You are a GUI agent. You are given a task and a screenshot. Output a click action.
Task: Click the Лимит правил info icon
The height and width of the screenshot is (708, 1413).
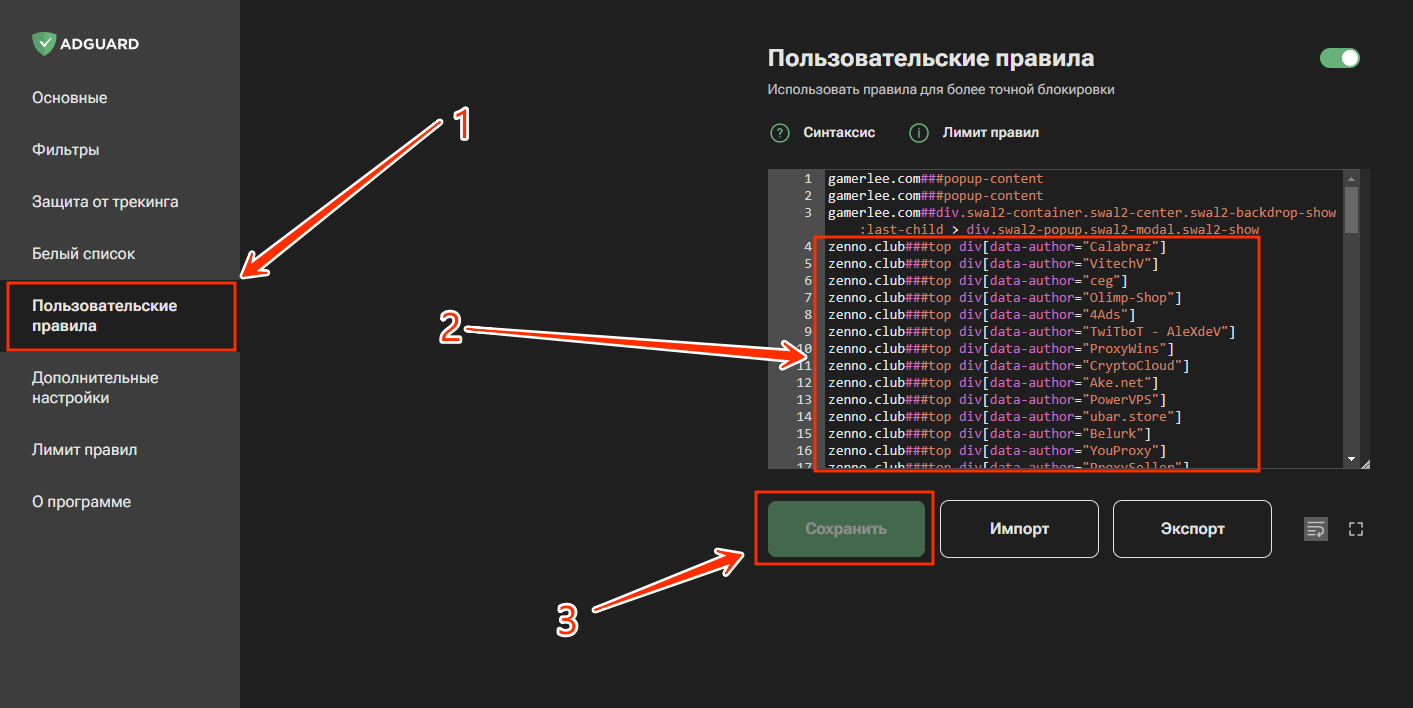pos(918,132)
